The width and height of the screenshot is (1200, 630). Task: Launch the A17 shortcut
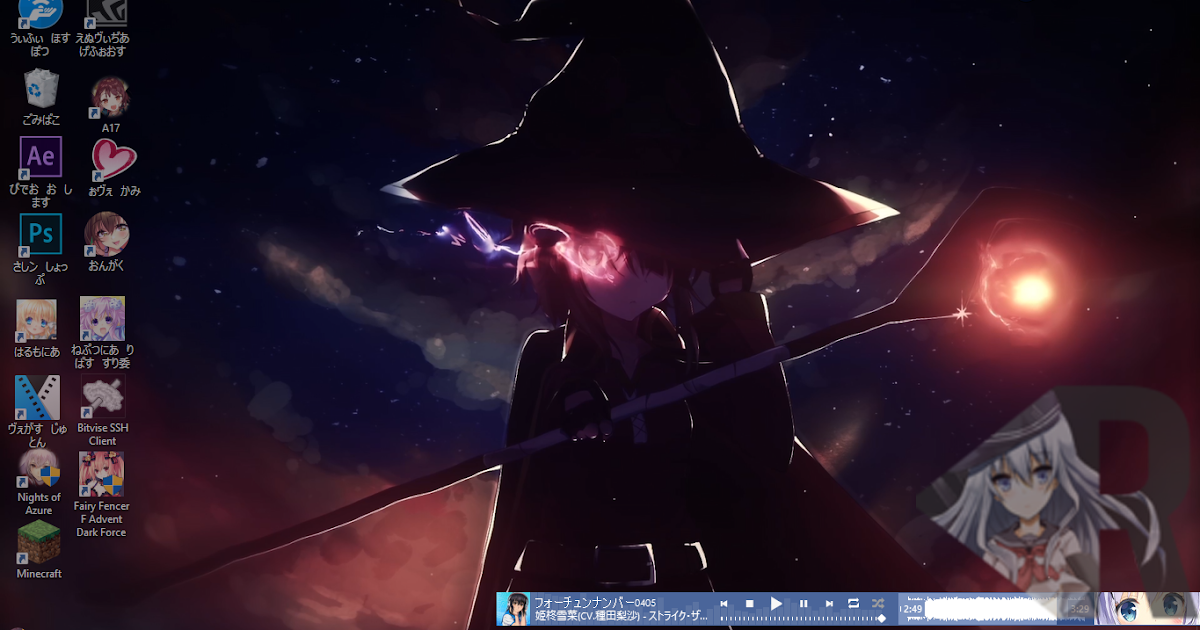[x=110, y=98]
